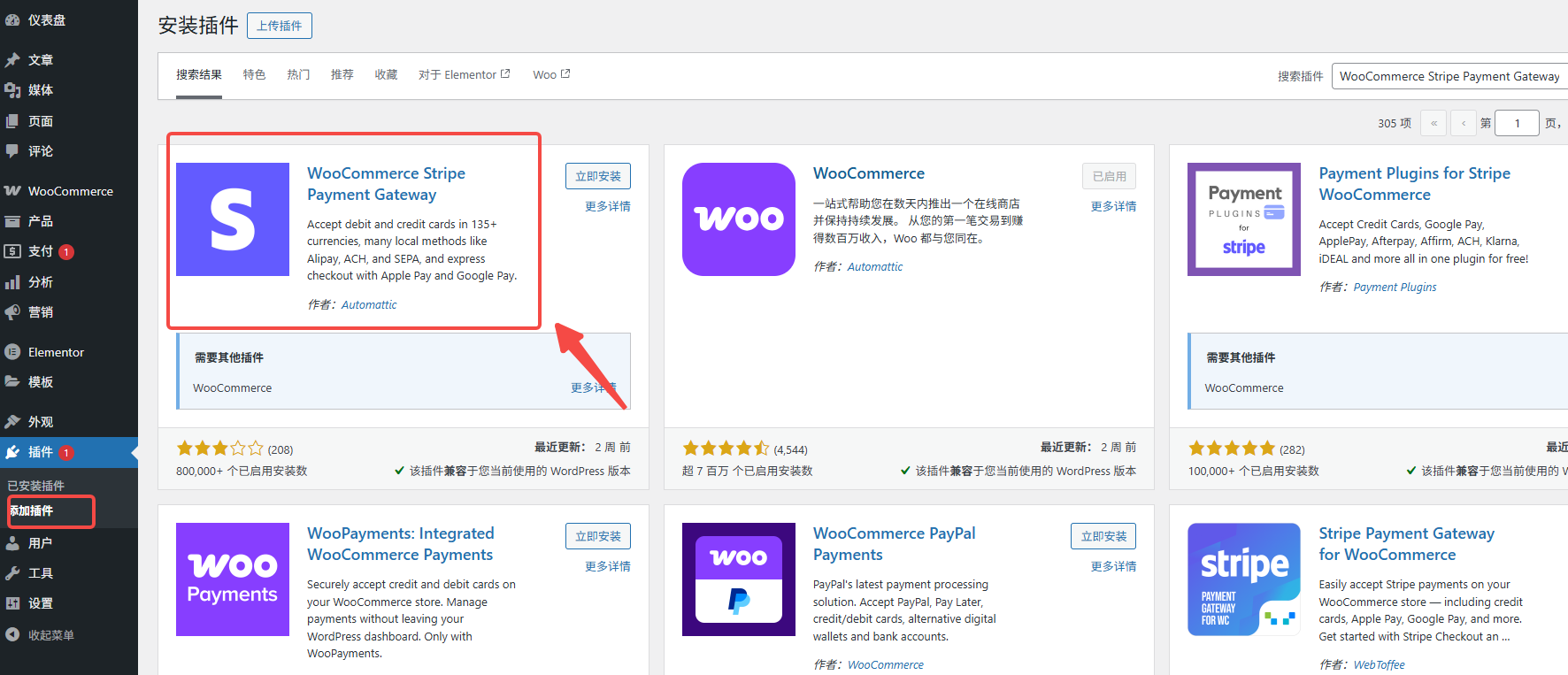The width and height of the screenshot is (1568, 675).
Task: Switch to the Featured (特色) tab
Action: (254, 75)
